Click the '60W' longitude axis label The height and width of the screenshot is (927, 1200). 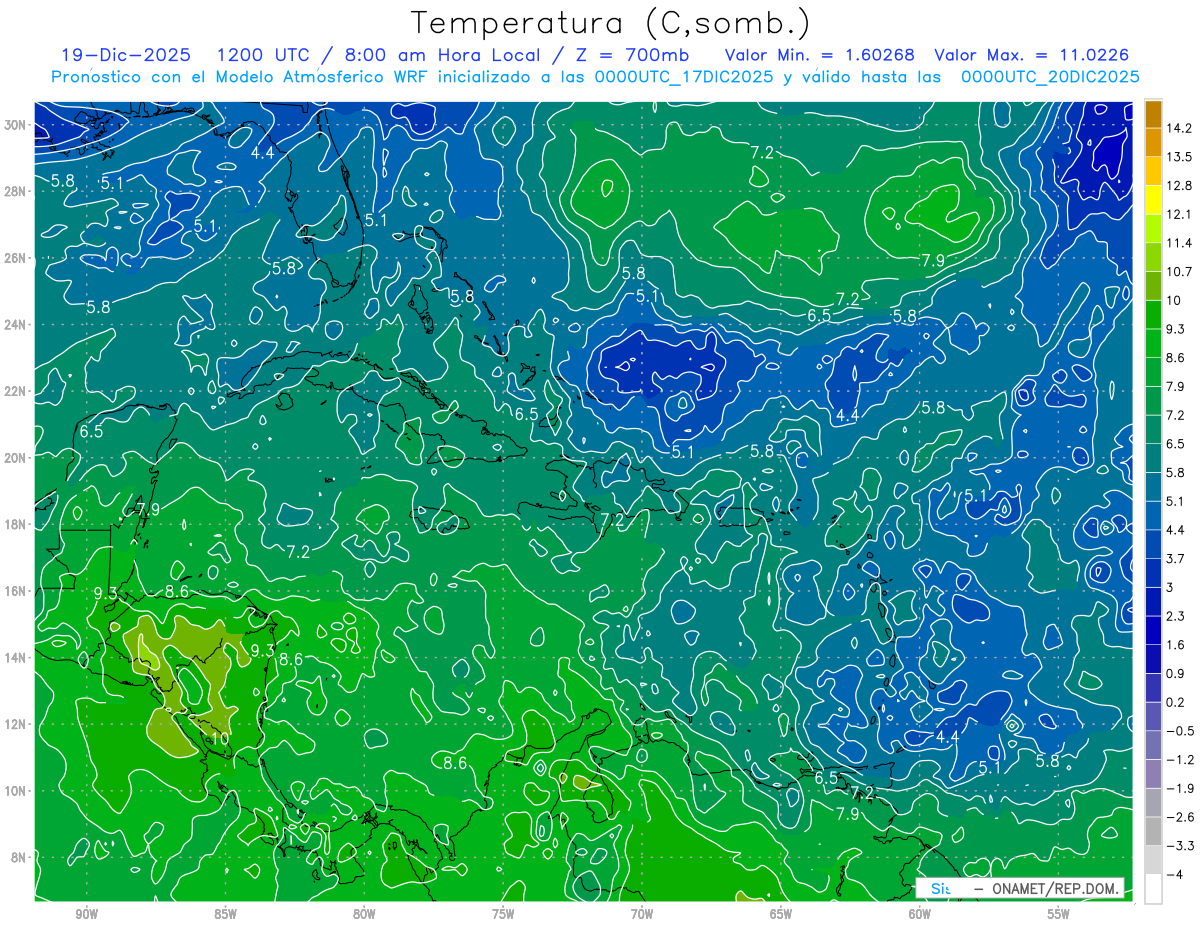click(x=920, y=914)
